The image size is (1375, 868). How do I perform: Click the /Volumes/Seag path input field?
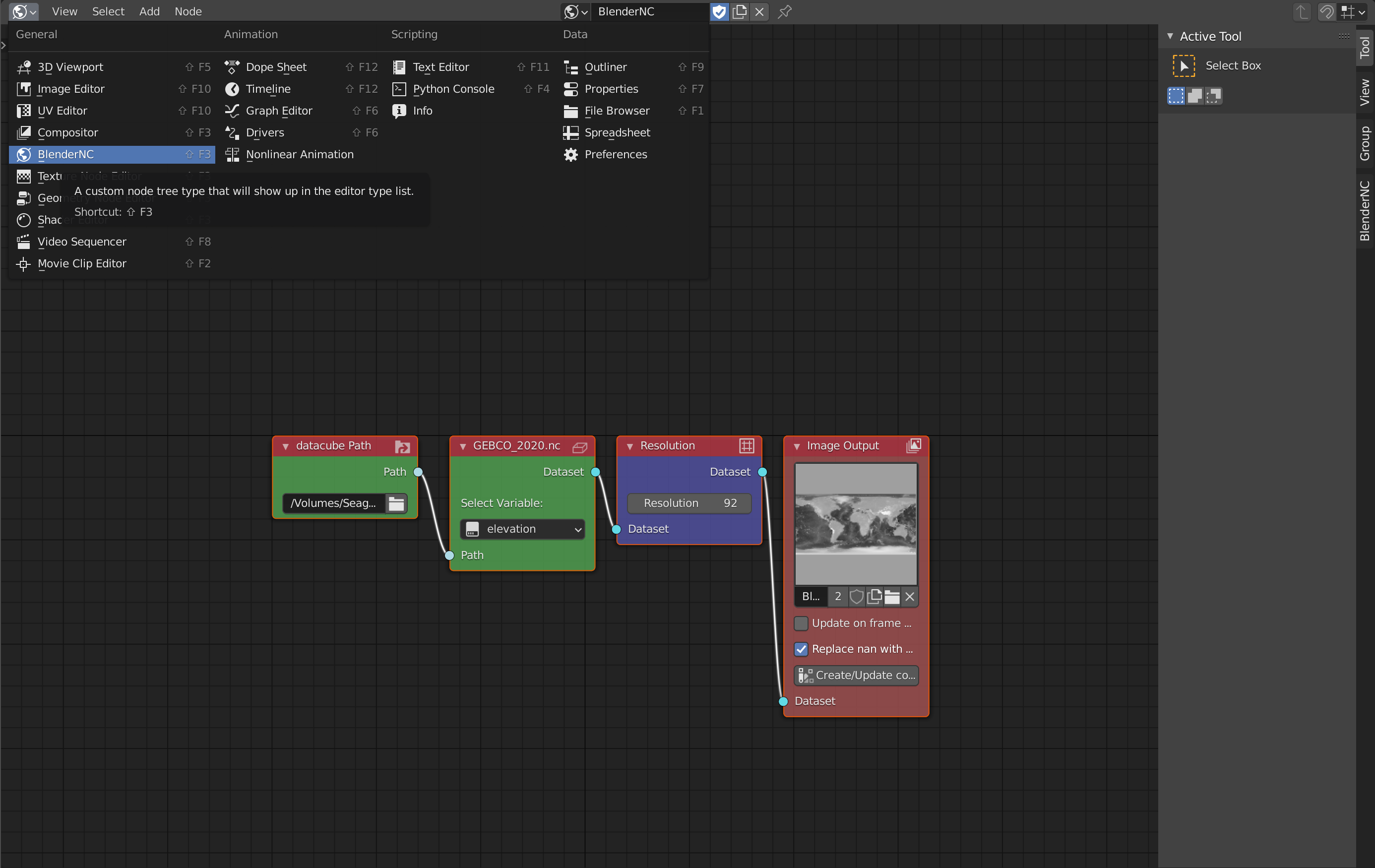333,503
